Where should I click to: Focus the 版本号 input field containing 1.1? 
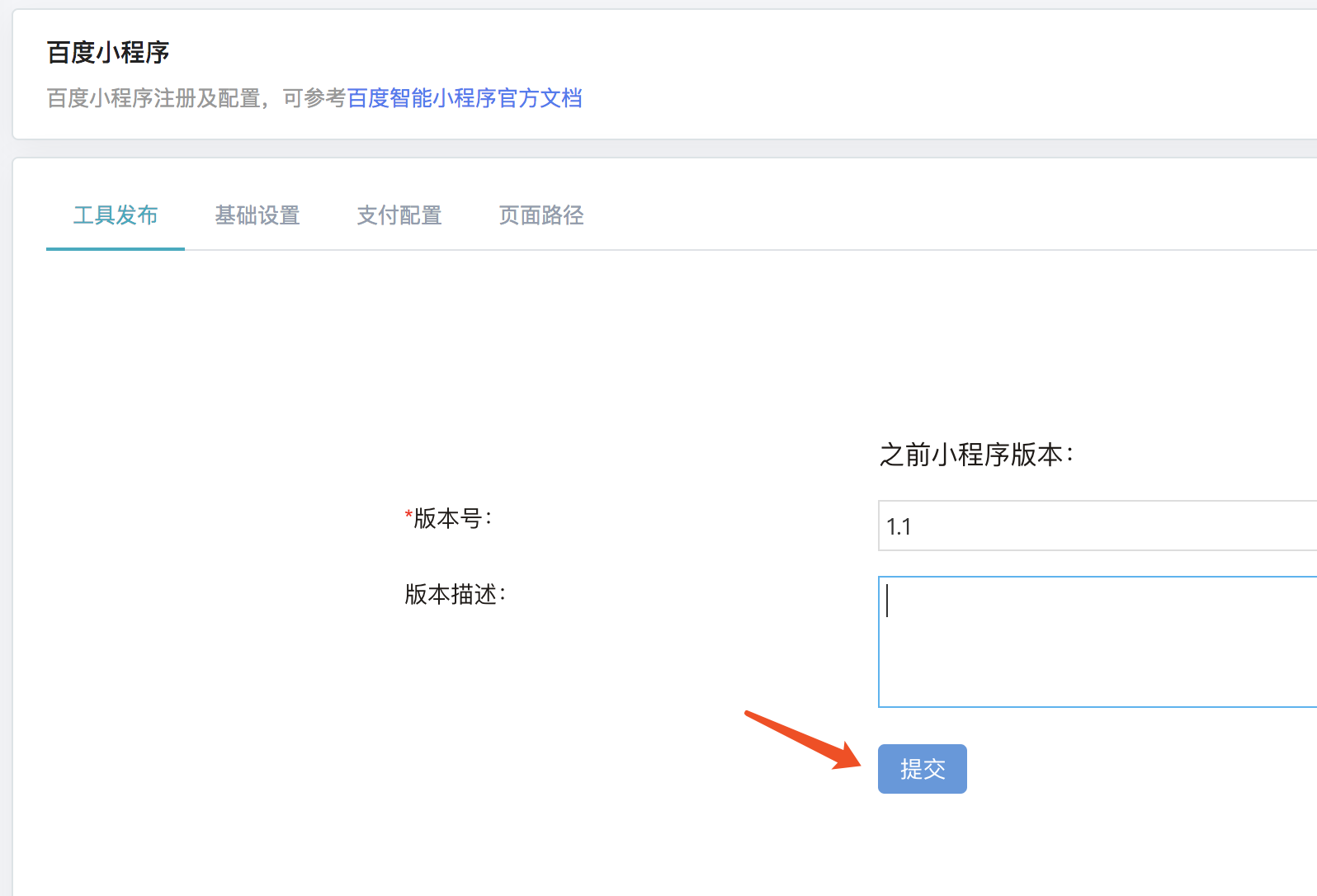1097,526
